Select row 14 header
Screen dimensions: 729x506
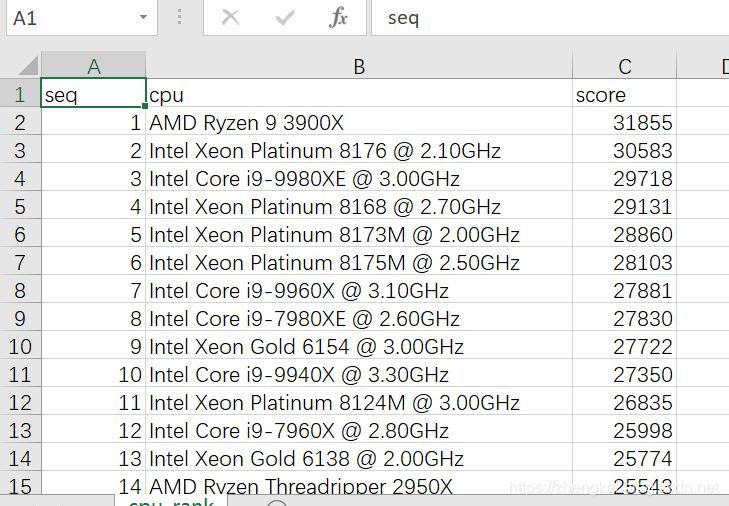tap(20, 457)
